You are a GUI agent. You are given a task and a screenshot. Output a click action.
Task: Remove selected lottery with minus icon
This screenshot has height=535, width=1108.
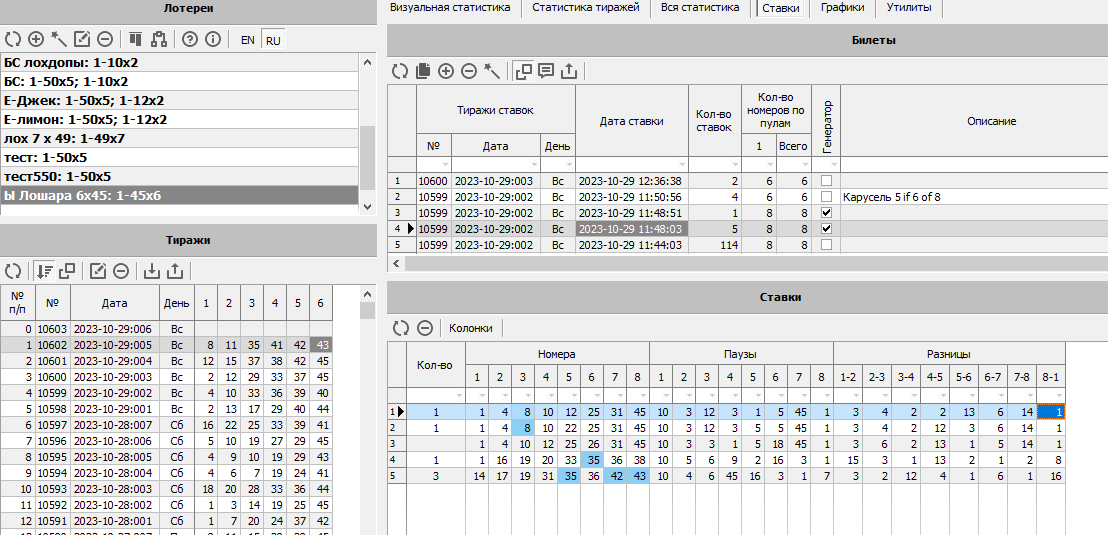(x=105, y=39)
